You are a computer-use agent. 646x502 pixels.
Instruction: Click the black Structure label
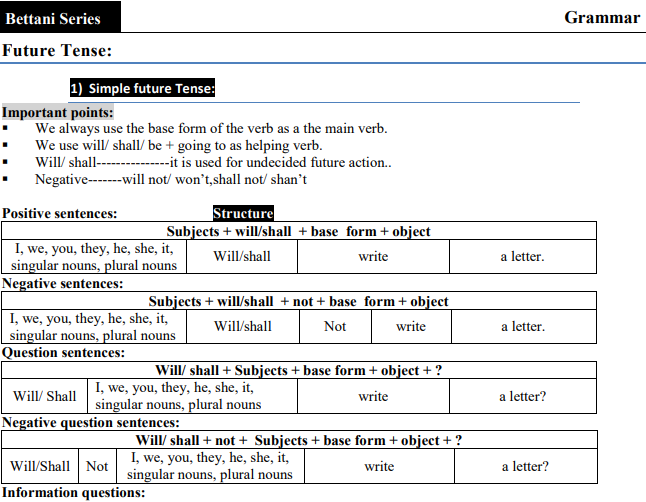tap(243, 213)
